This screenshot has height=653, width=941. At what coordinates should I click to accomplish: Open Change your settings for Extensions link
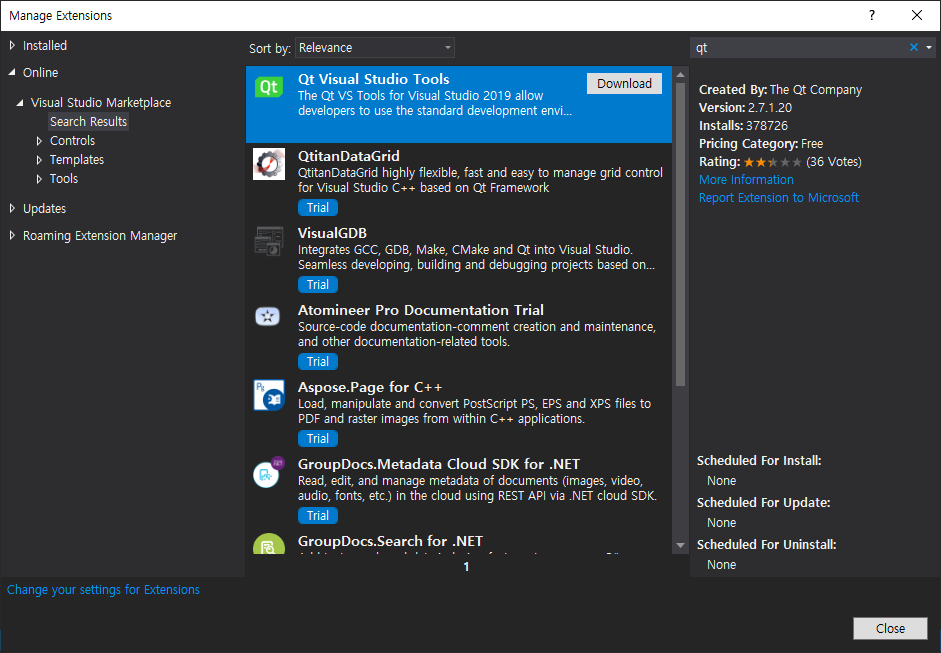[x=103, y=589]
